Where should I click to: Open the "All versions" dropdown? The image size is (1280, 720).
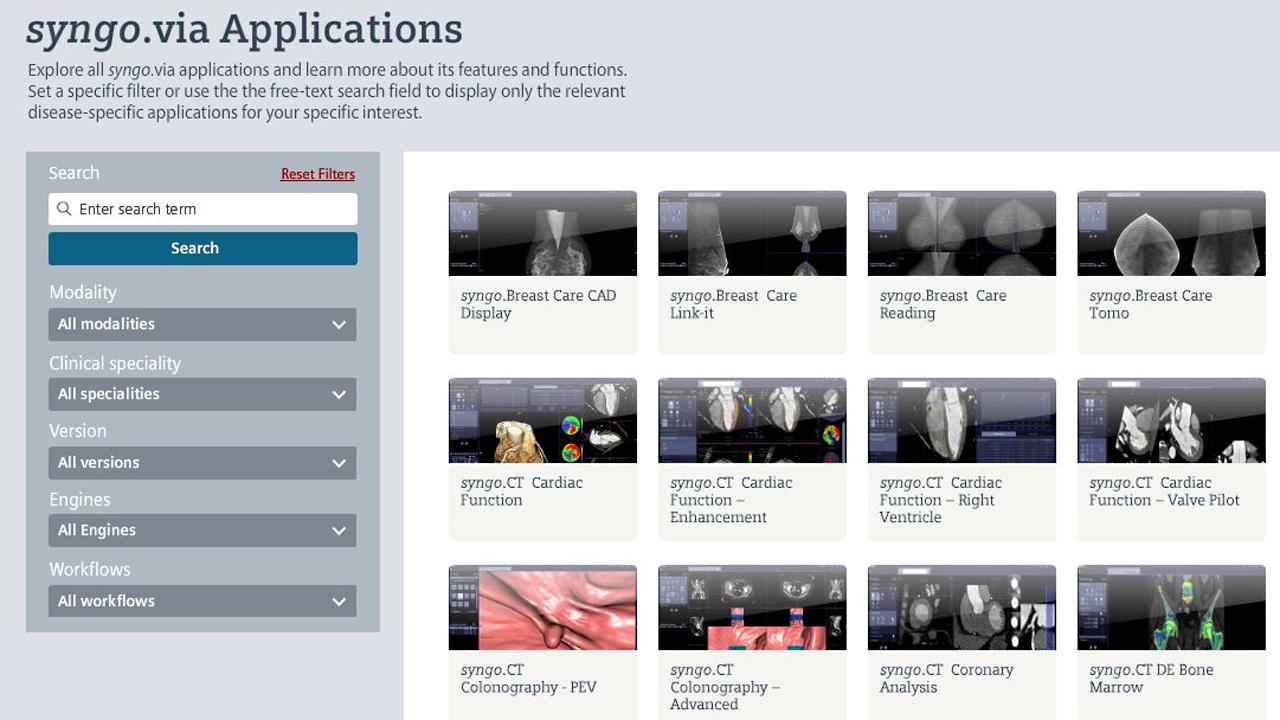[202, 463]
